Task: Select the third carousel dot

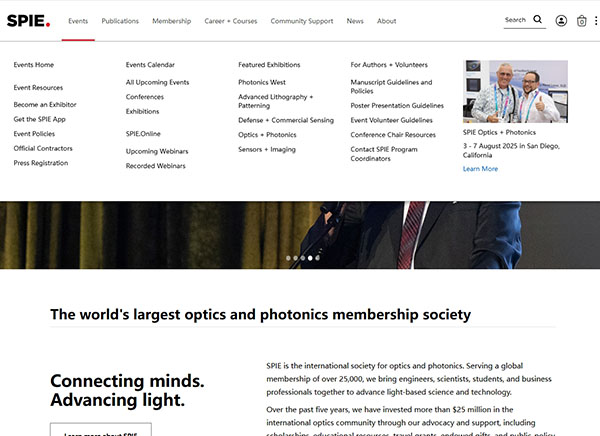Action: (x=303, y=258)
